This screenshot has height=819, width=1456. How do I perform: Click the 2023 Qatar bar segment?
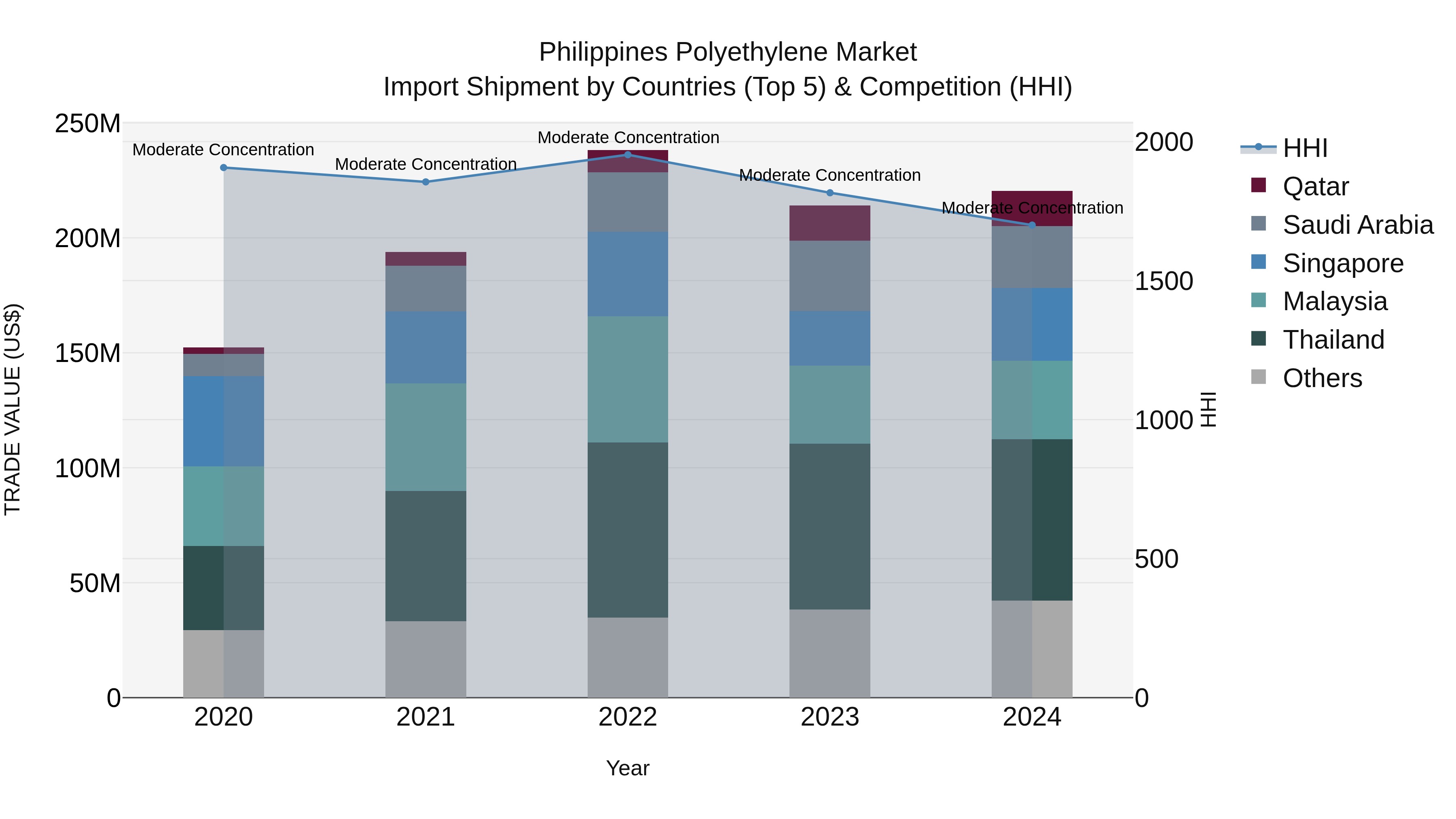[830, 223]
